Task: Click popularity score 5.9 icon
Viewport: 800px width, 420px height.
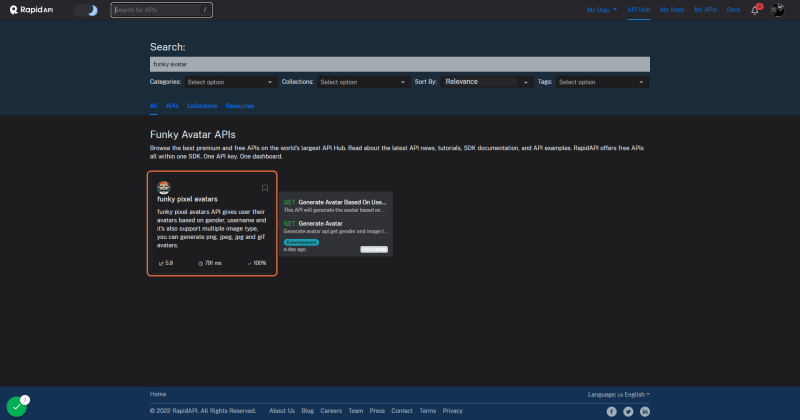Action: coord(161,263)
